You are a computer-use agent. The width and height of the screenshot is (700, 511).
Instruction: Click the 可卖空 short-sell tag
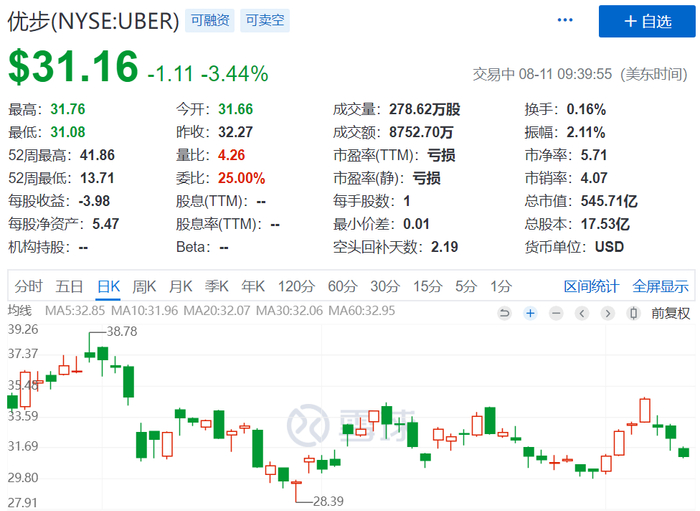click(x=265, y=20)
